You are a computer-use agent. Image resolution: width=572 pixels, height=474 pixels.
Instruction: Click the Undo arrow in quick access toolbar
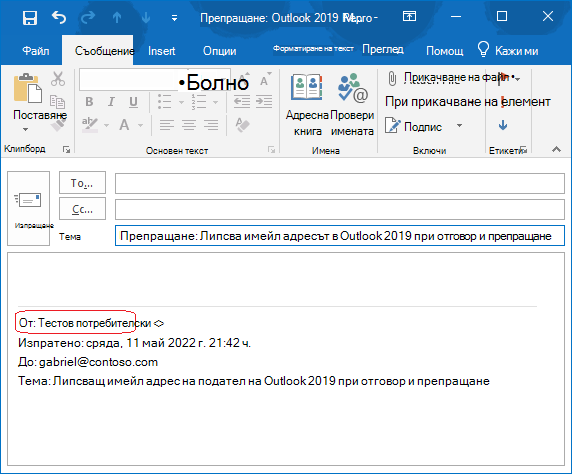pyautogui.click(x=59, y=17)
